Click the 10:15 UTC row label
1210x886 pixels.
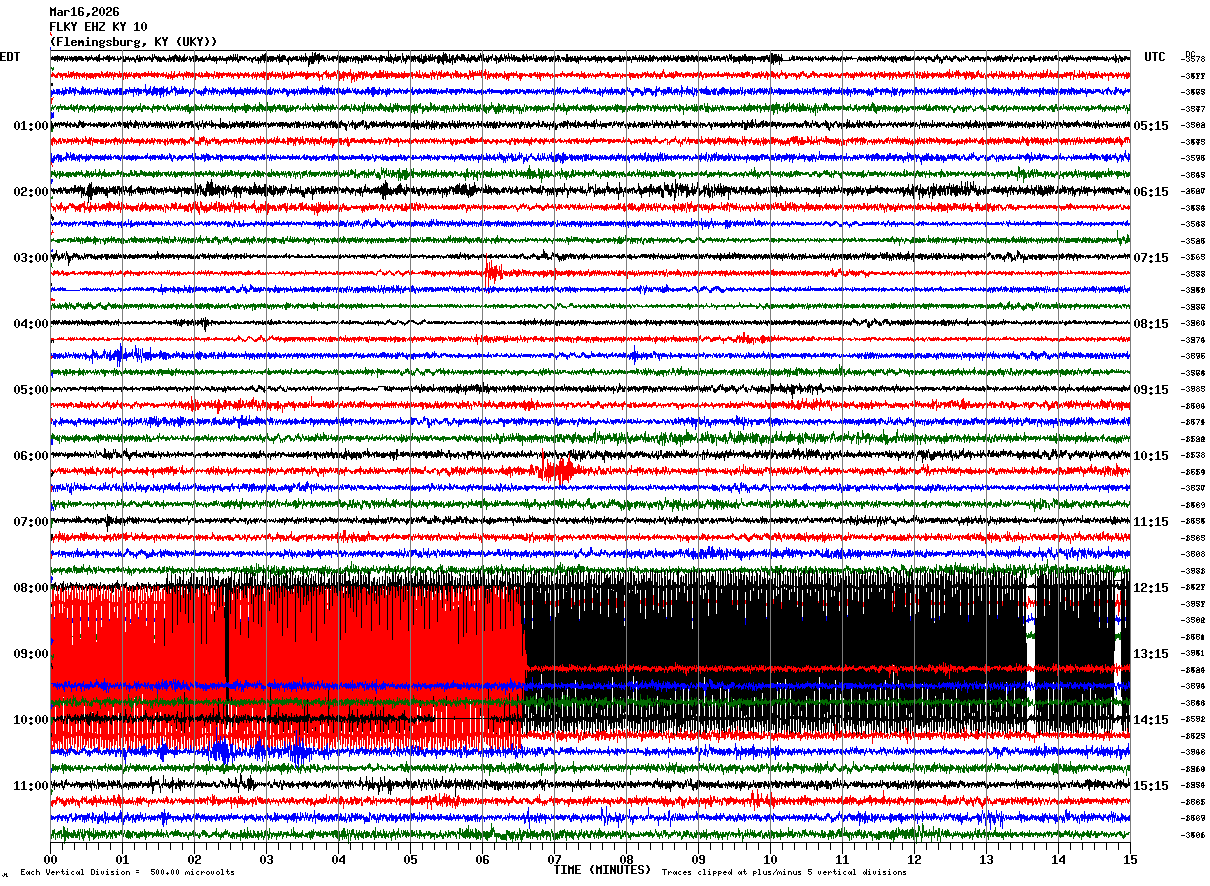[x=1151, y=456]
